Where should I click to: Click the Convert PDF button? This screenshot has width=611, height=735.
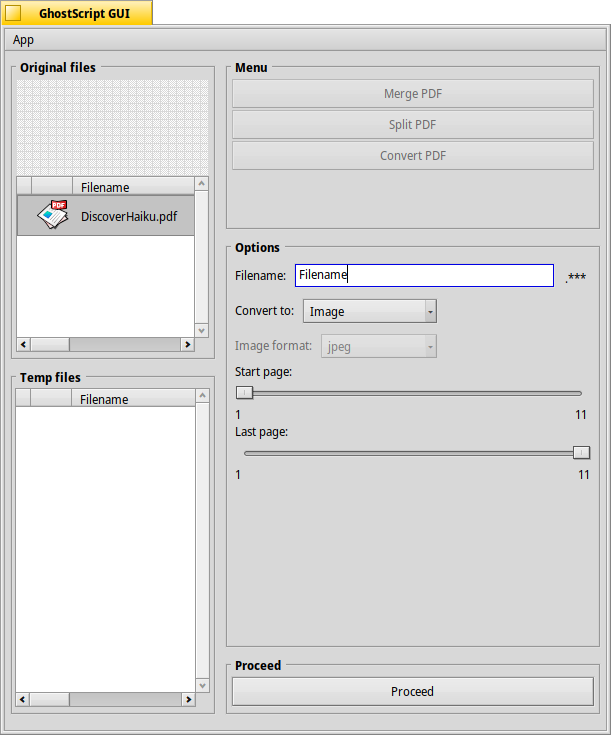pos(412,156)
